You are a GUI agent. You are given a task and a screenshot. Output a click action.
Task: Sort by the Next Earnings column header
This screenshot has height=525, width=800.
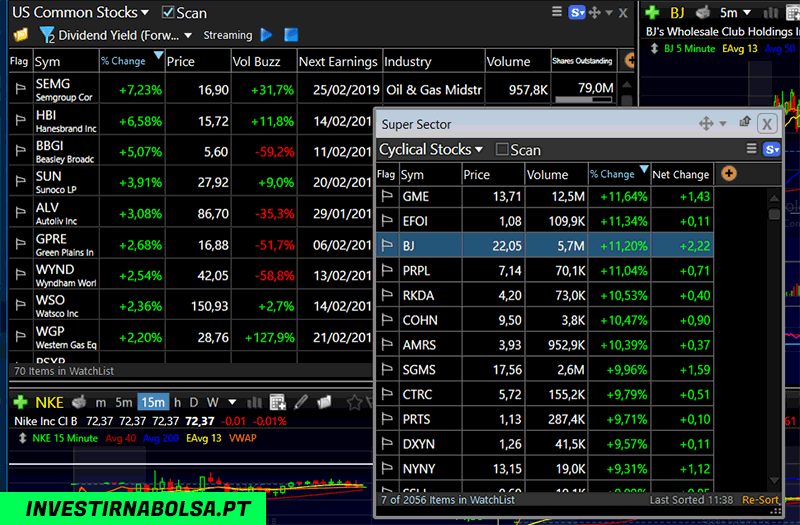click(x=340, y=61)
